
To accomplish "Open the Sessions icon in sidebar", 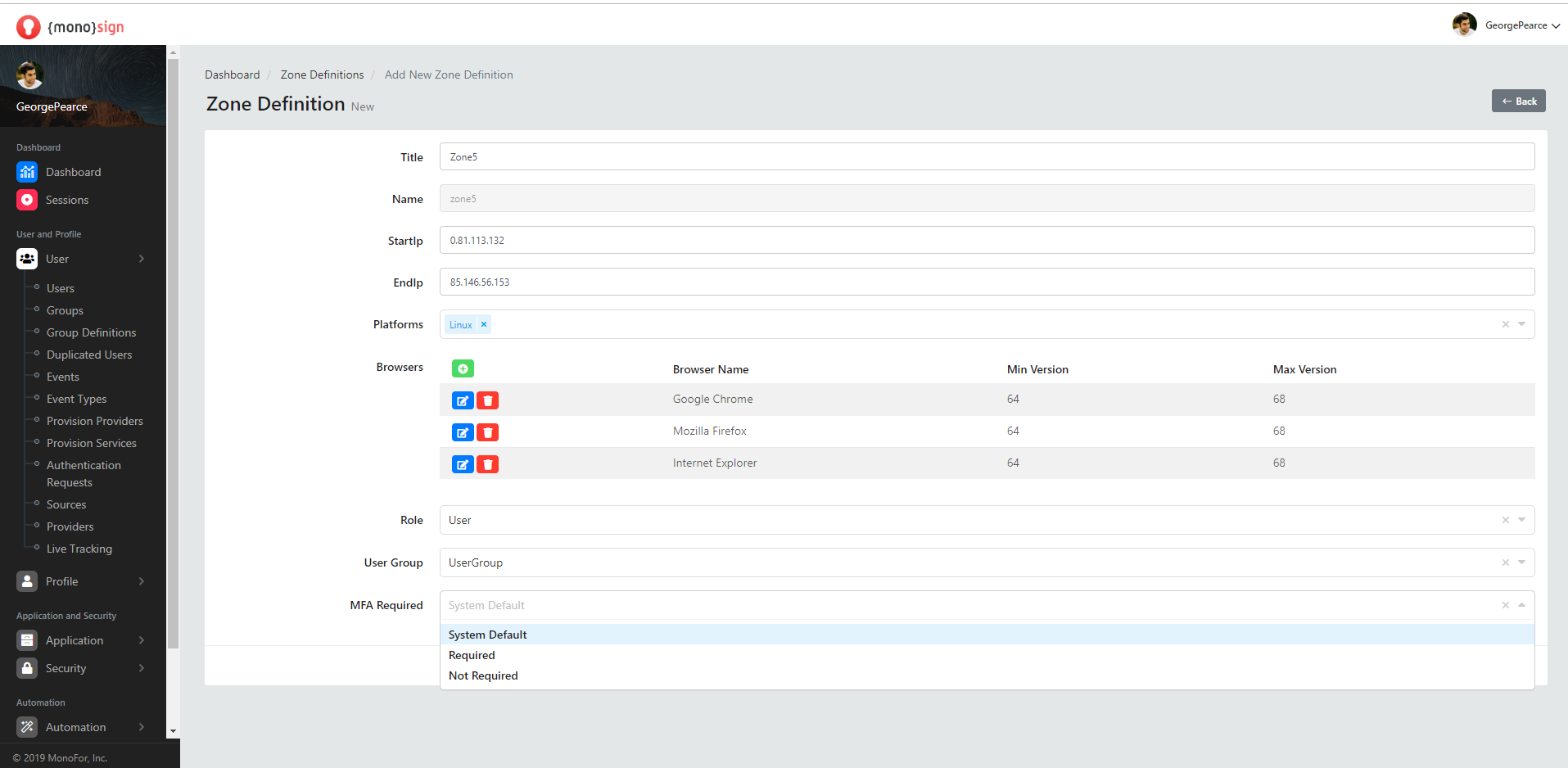I will tap(27, 200).
